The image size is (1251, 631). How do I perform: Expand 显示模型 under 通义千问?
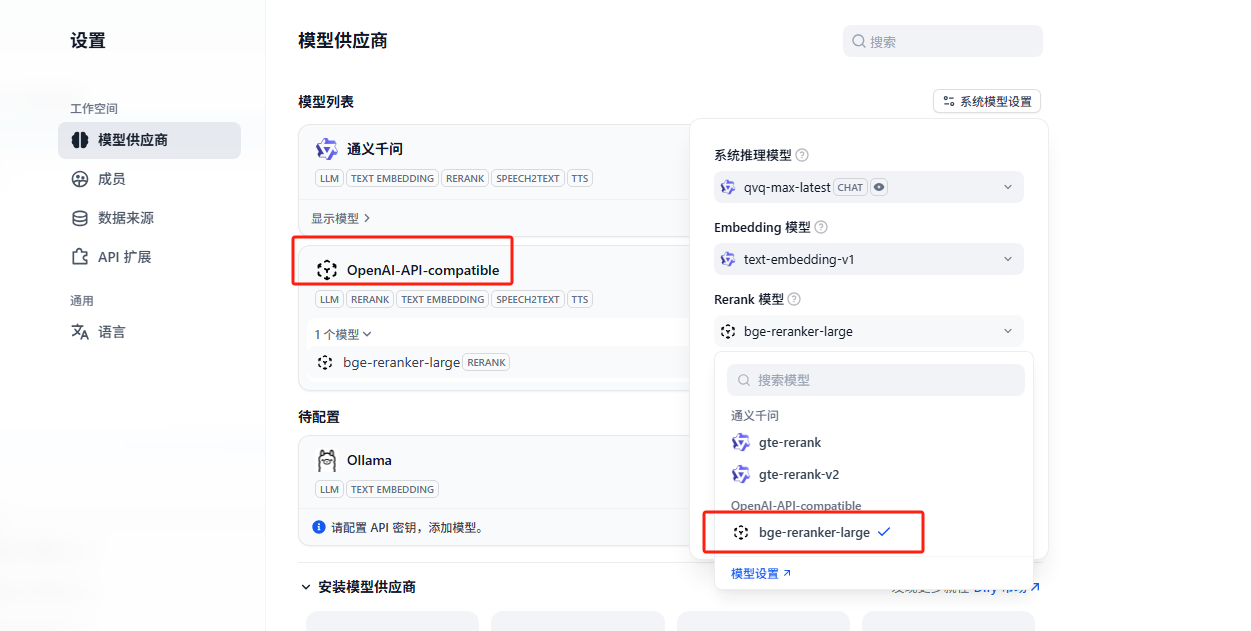(x=341, y=218)
